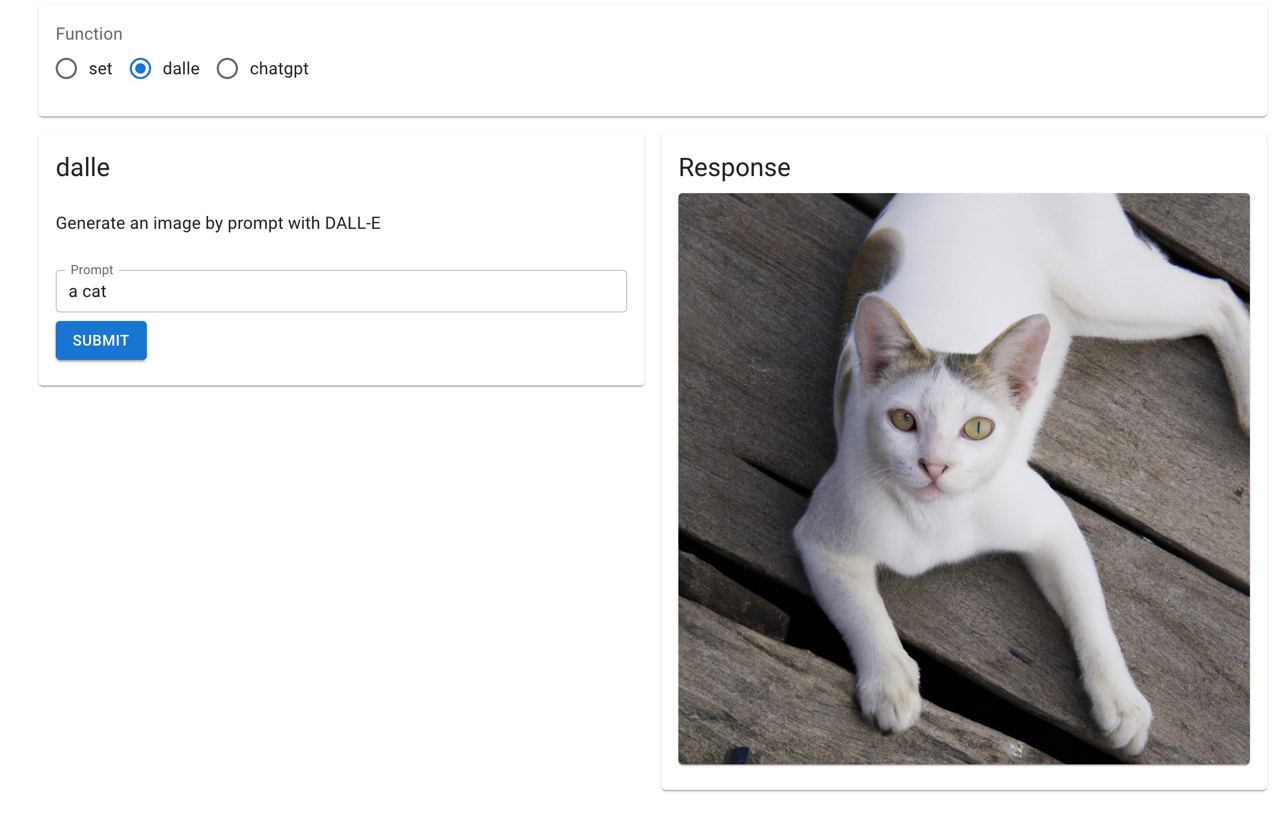Screen dimensions: 1280x820
Task: Open the generated cat image
Action: [x=964, y=479]
